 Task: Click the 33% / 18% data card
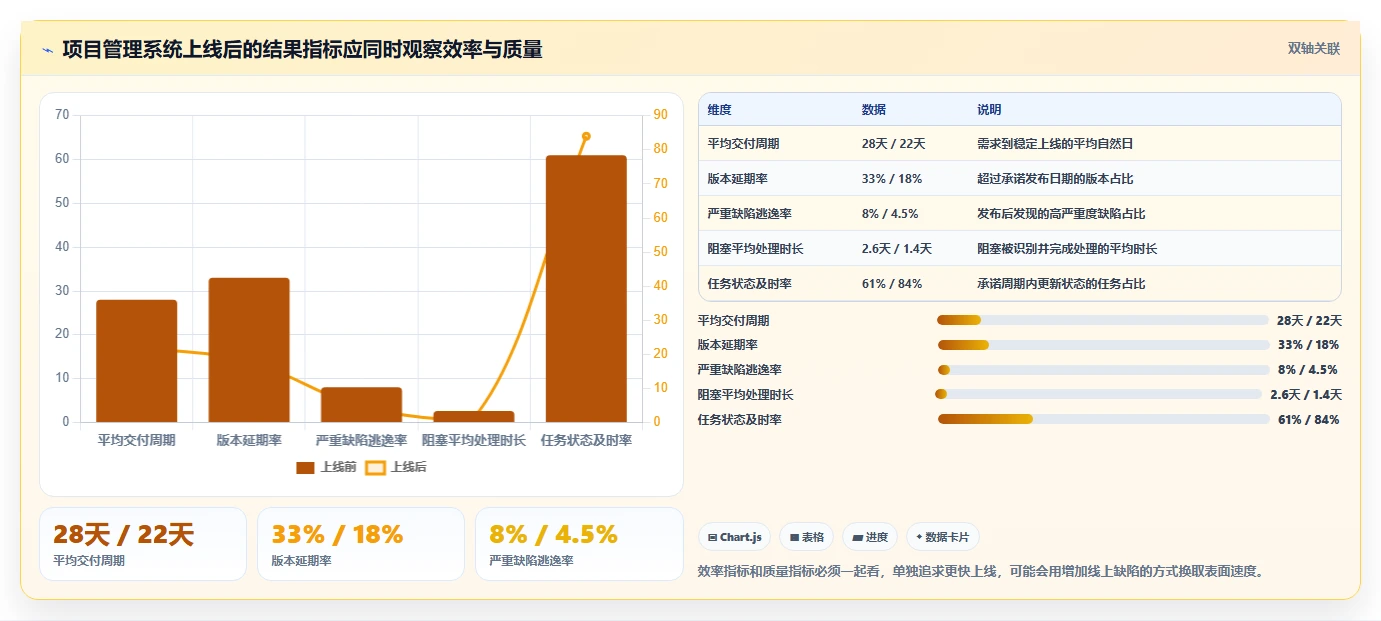tap(361, 544)
